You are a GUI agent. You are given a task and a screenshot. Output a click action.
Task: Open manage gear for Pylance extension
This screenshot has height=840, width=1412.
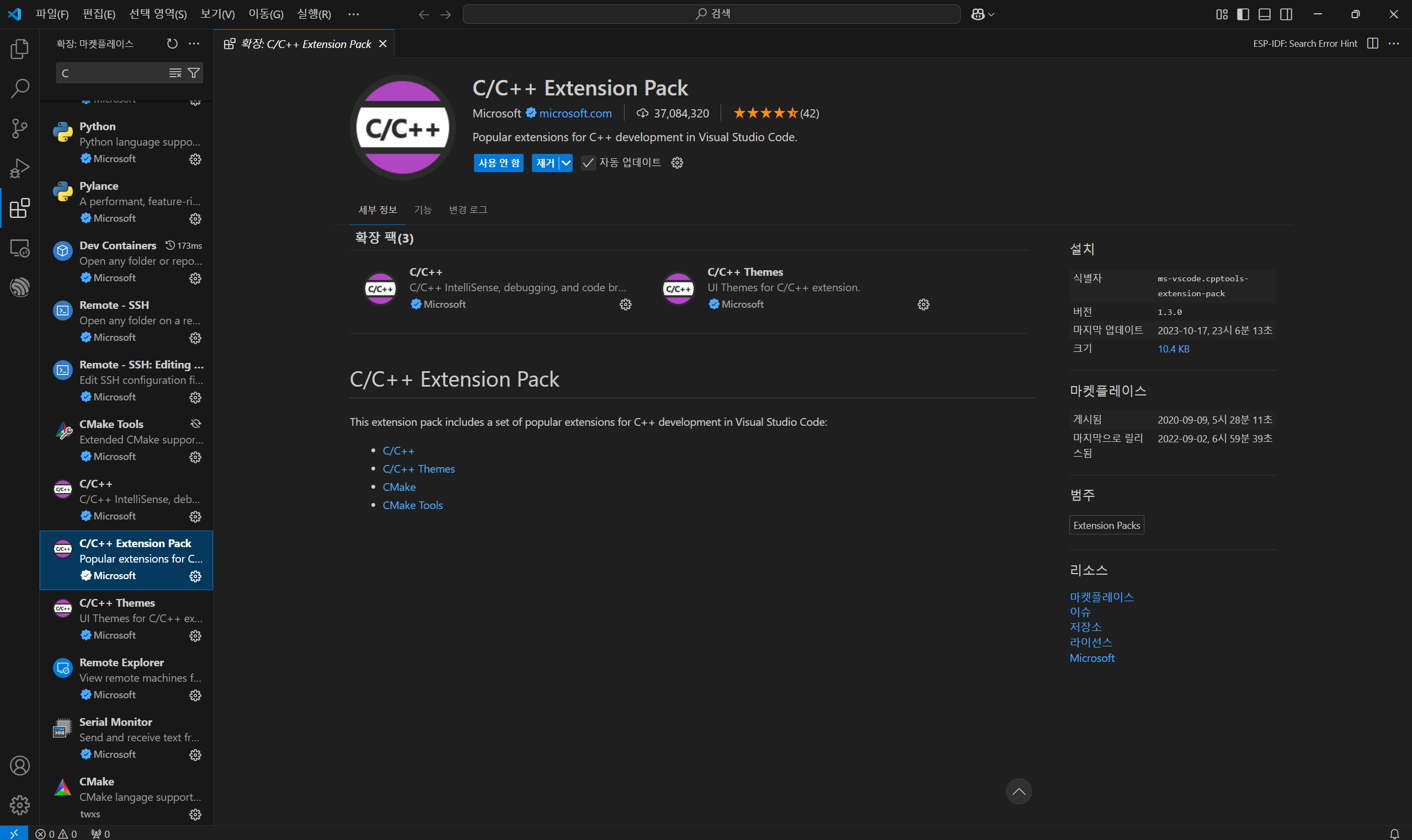[x=195, y=218]
